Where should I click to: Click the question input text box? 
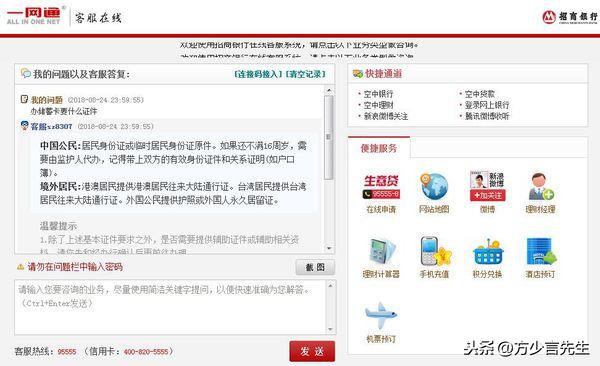coord(171,307)
